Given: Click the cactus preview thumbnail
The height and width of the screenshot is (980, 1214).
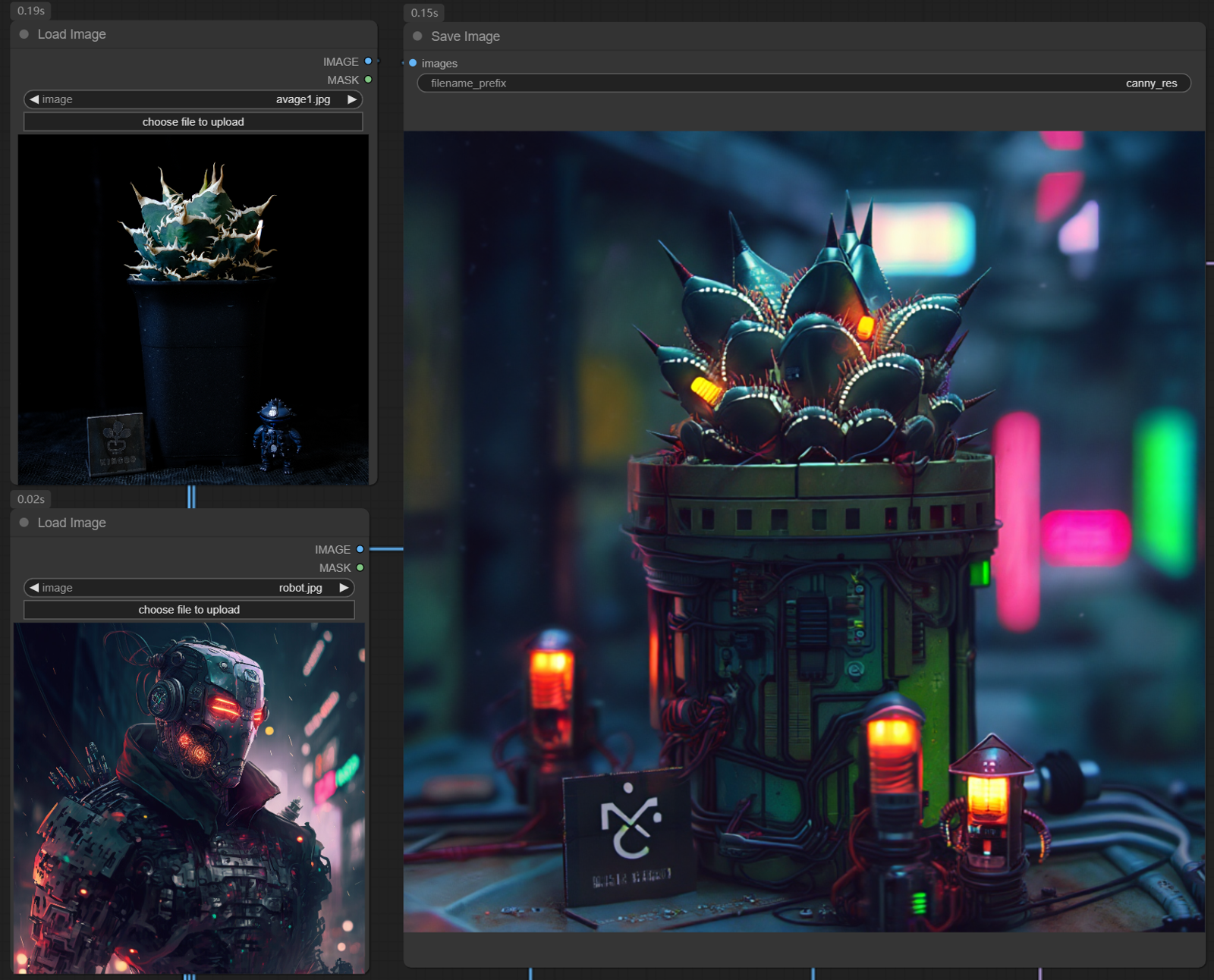Looking at the screenshot, I should 193,309.
